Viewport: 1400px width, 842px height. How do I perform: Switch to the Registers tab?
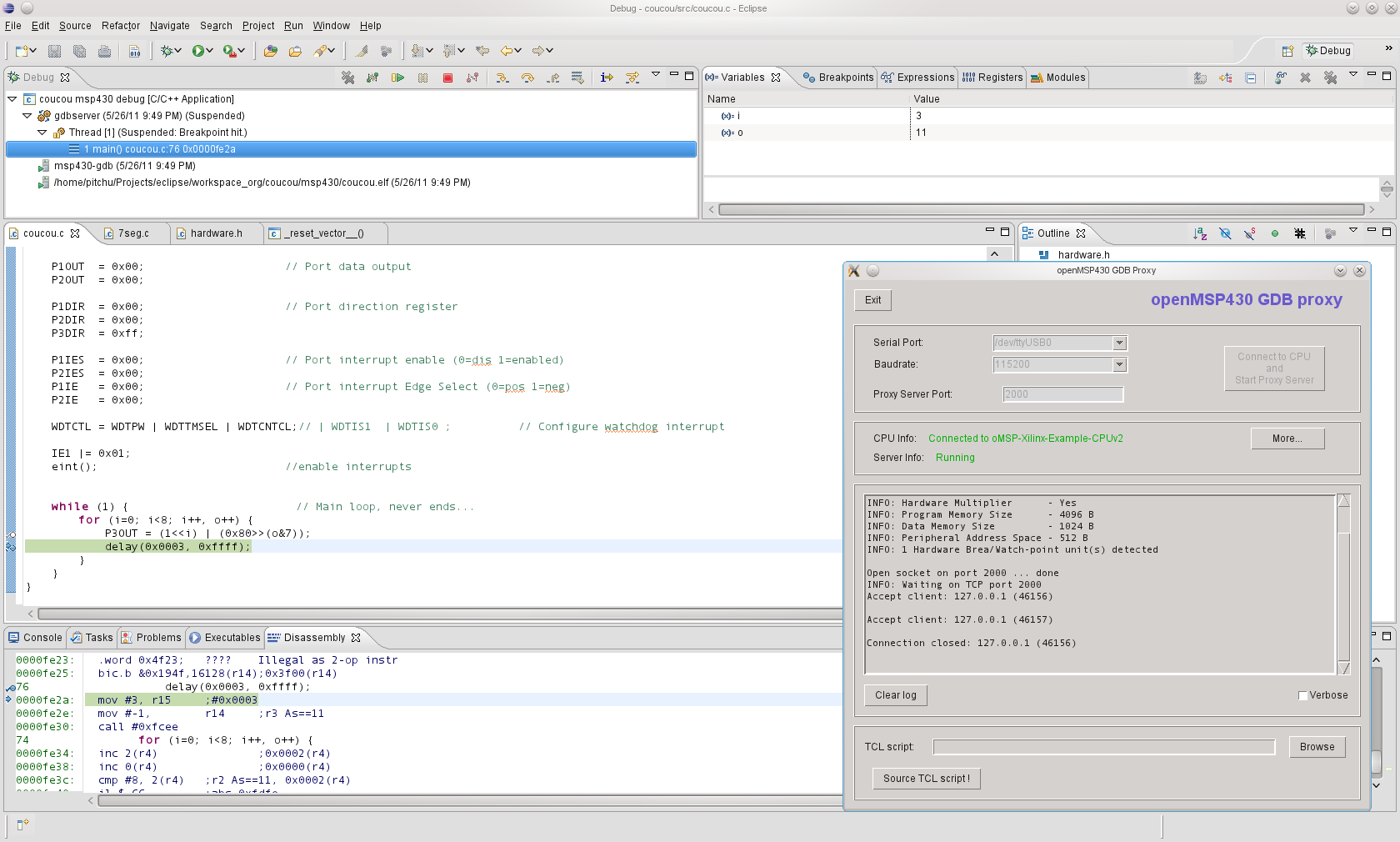[992, 78]
